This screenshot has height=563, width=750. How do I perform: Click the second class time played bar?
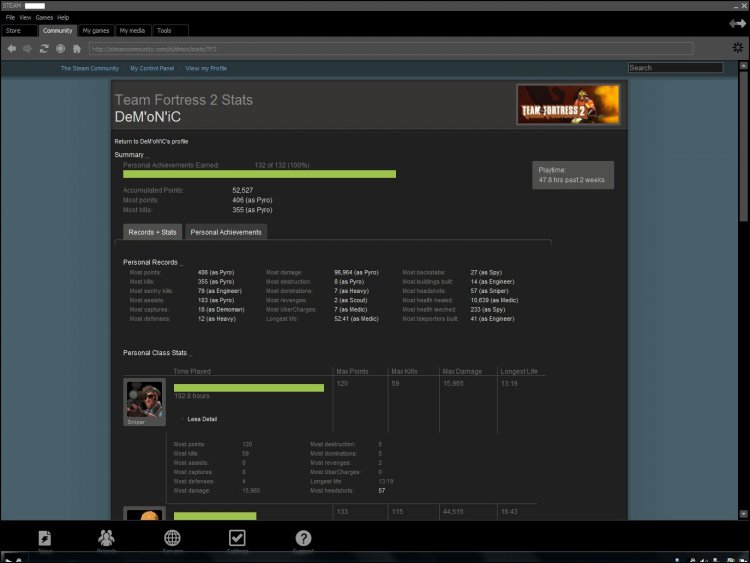(x=215, y=516)
